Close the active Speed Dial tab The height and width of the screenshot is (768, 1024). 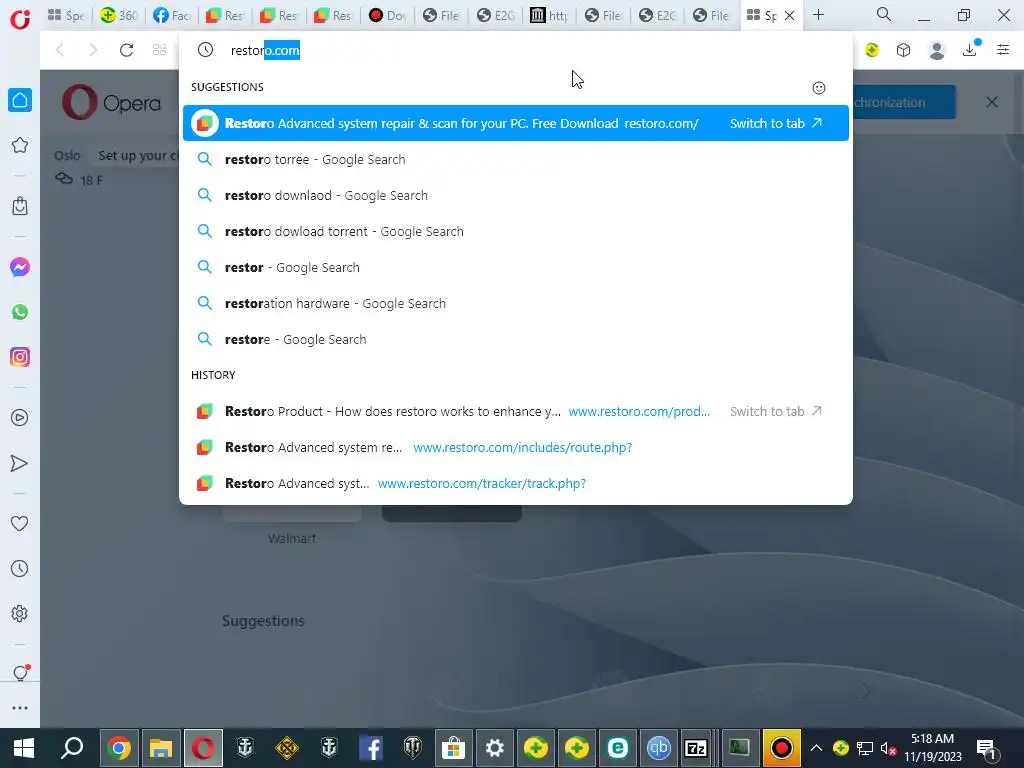click(790, 15)
